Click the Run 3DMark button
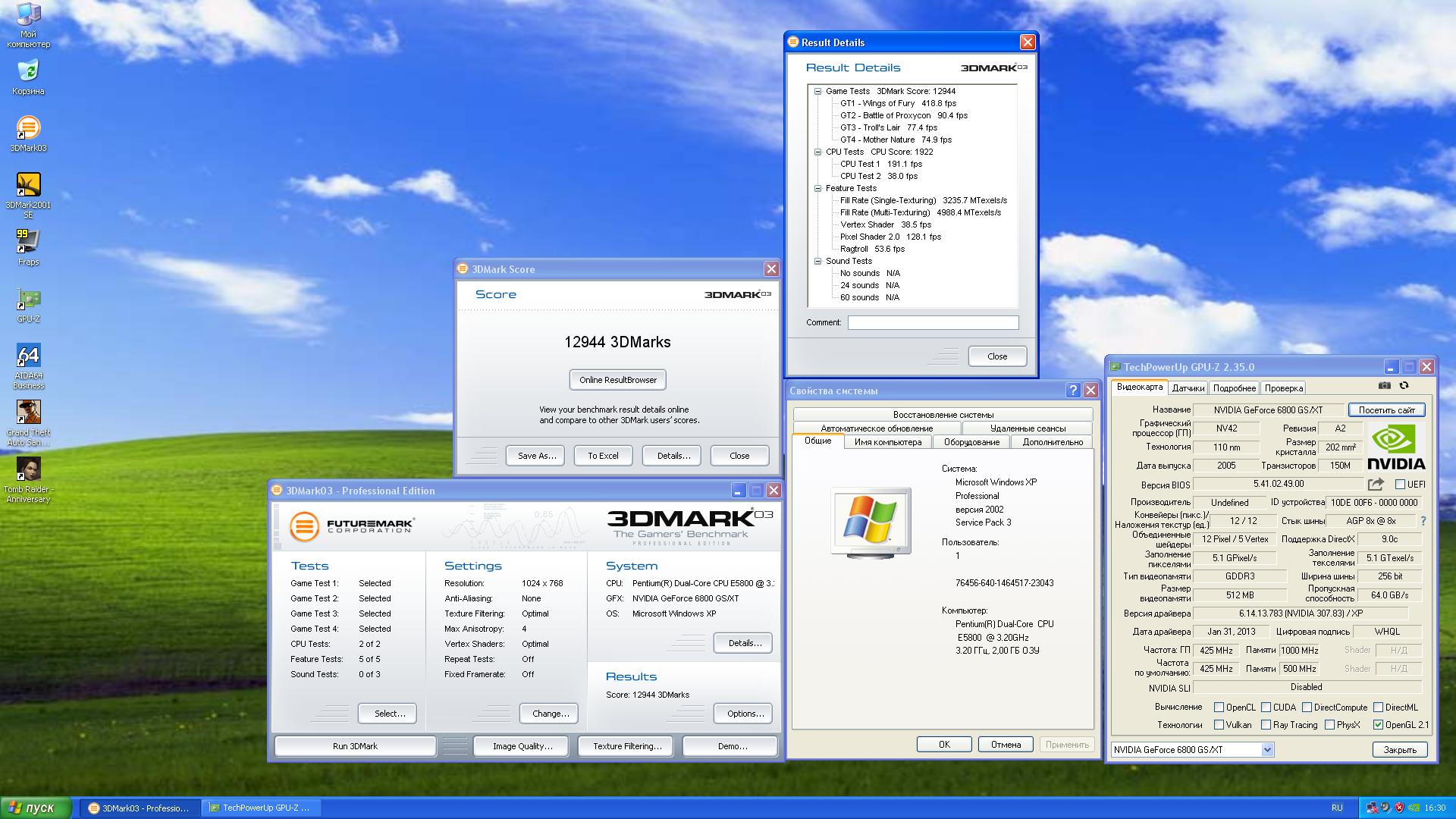Image resolution: width=1456 pixels, height=819 pixels. (355, 746)
